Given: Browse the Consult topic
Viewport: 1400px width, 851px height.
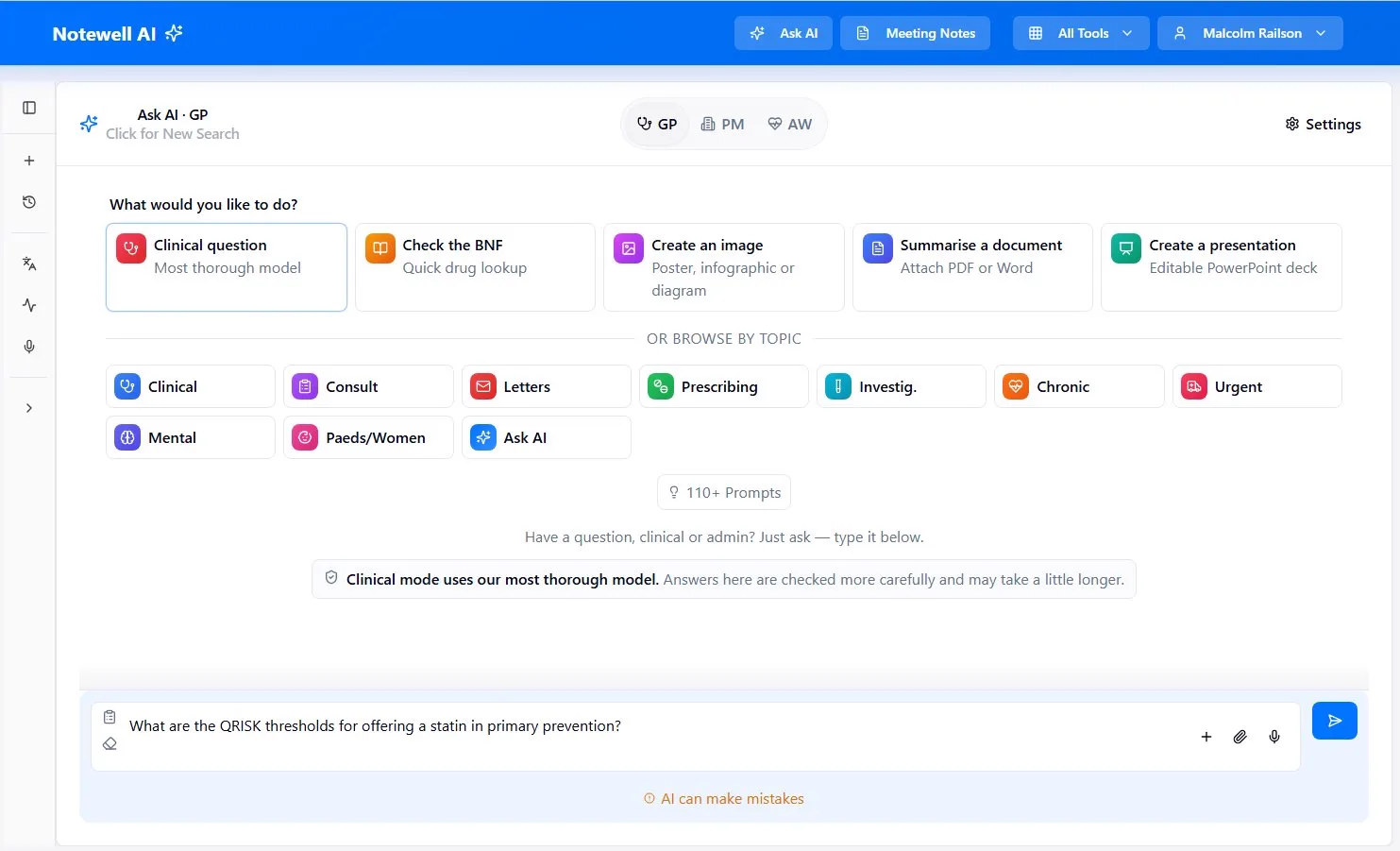Looking at the screenshot, I should click(x=368, y=386).
